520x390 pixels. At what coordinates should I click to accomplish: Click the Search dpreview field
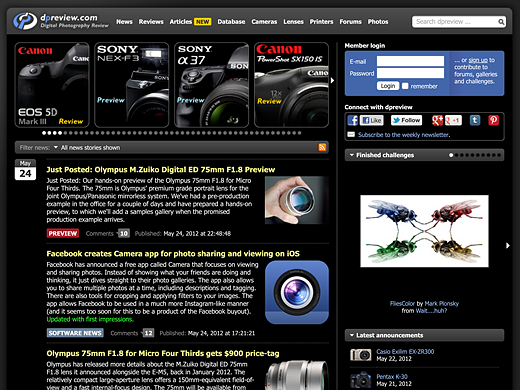(x=455, y=22)
